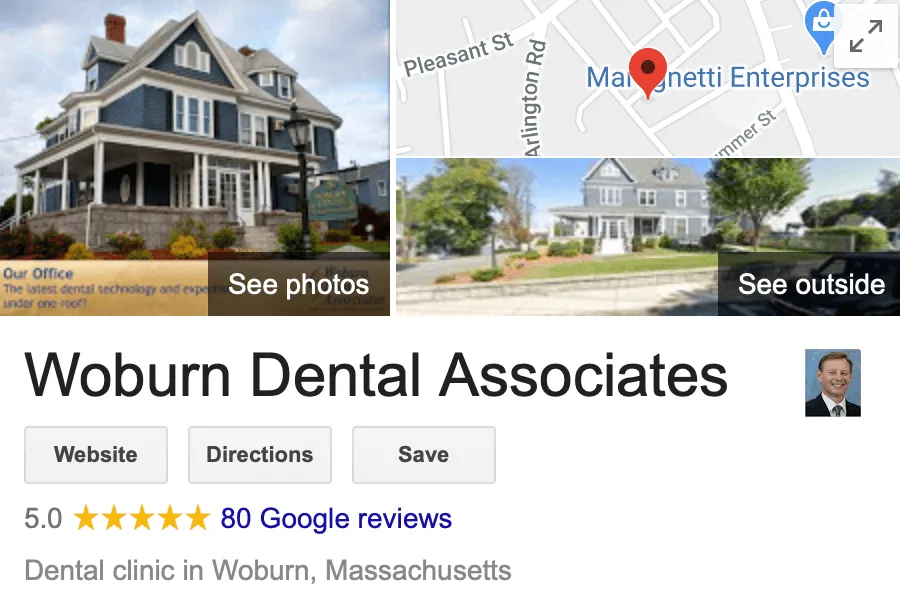
Task: Click the dentist portrait thumbnail
Action: pos(833,383)
